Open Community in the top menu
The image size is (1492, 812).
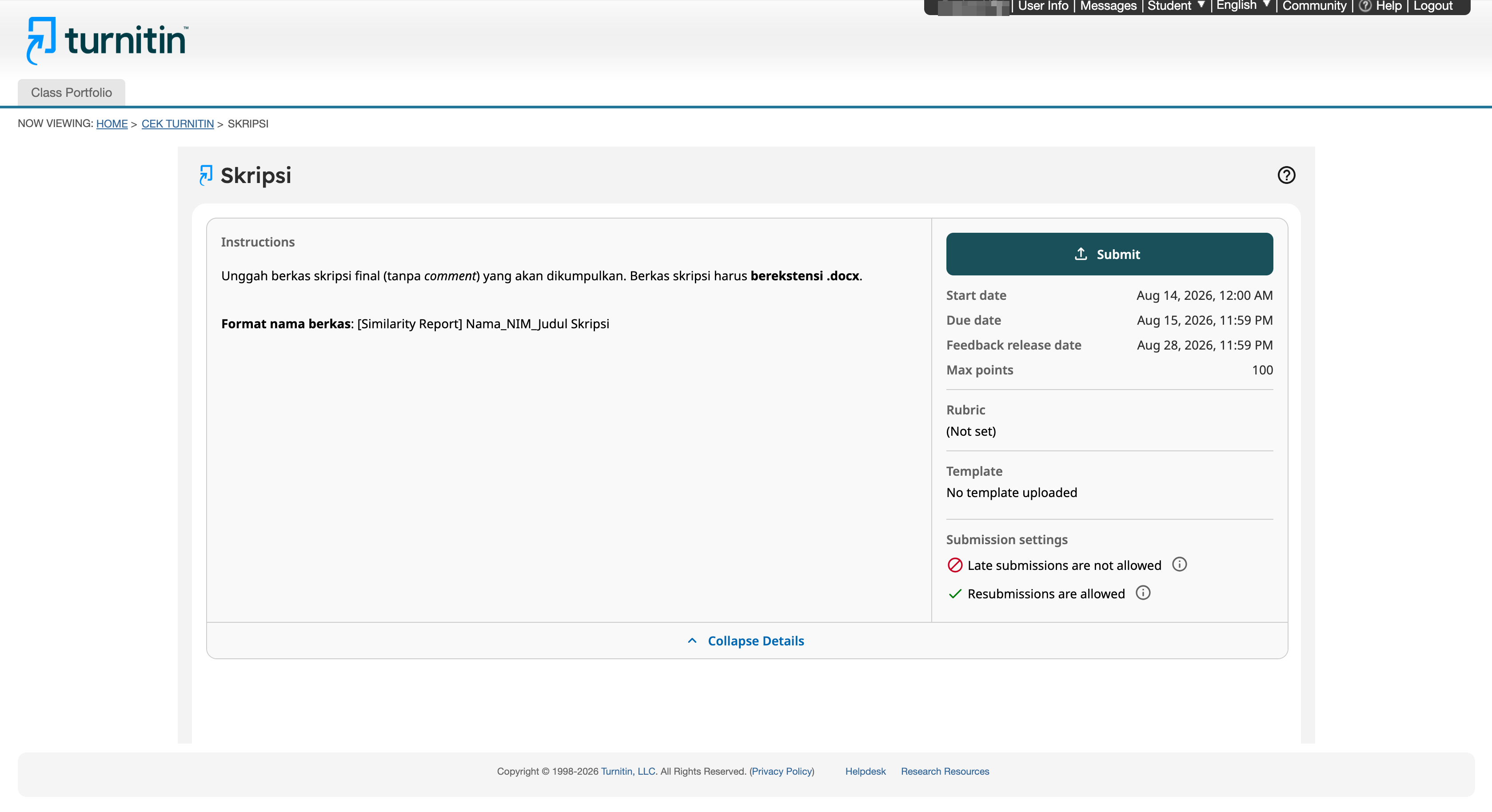tap(1314, 6)
